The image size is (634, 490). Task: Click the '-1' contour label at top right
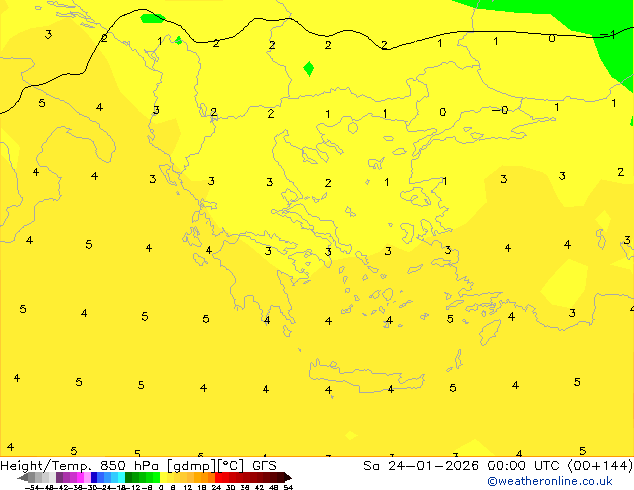tap(608, 34)
